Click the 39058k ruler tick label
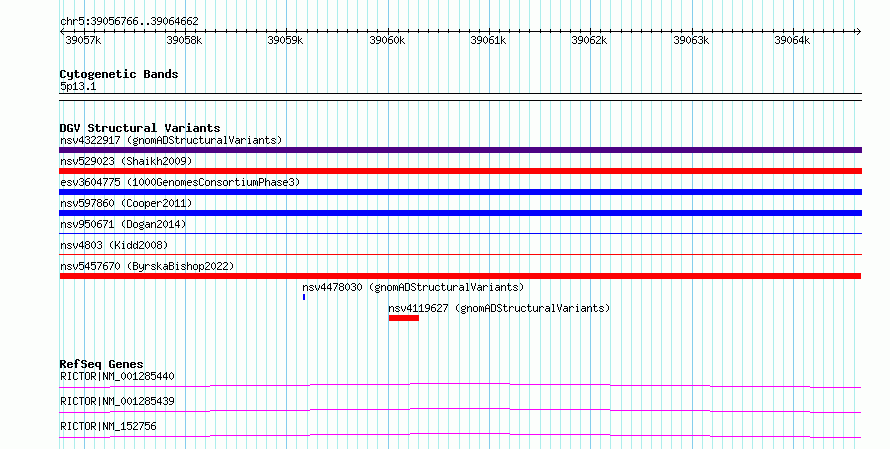The image size is (890, 449). pyautogui.click(x=184, y=41)
